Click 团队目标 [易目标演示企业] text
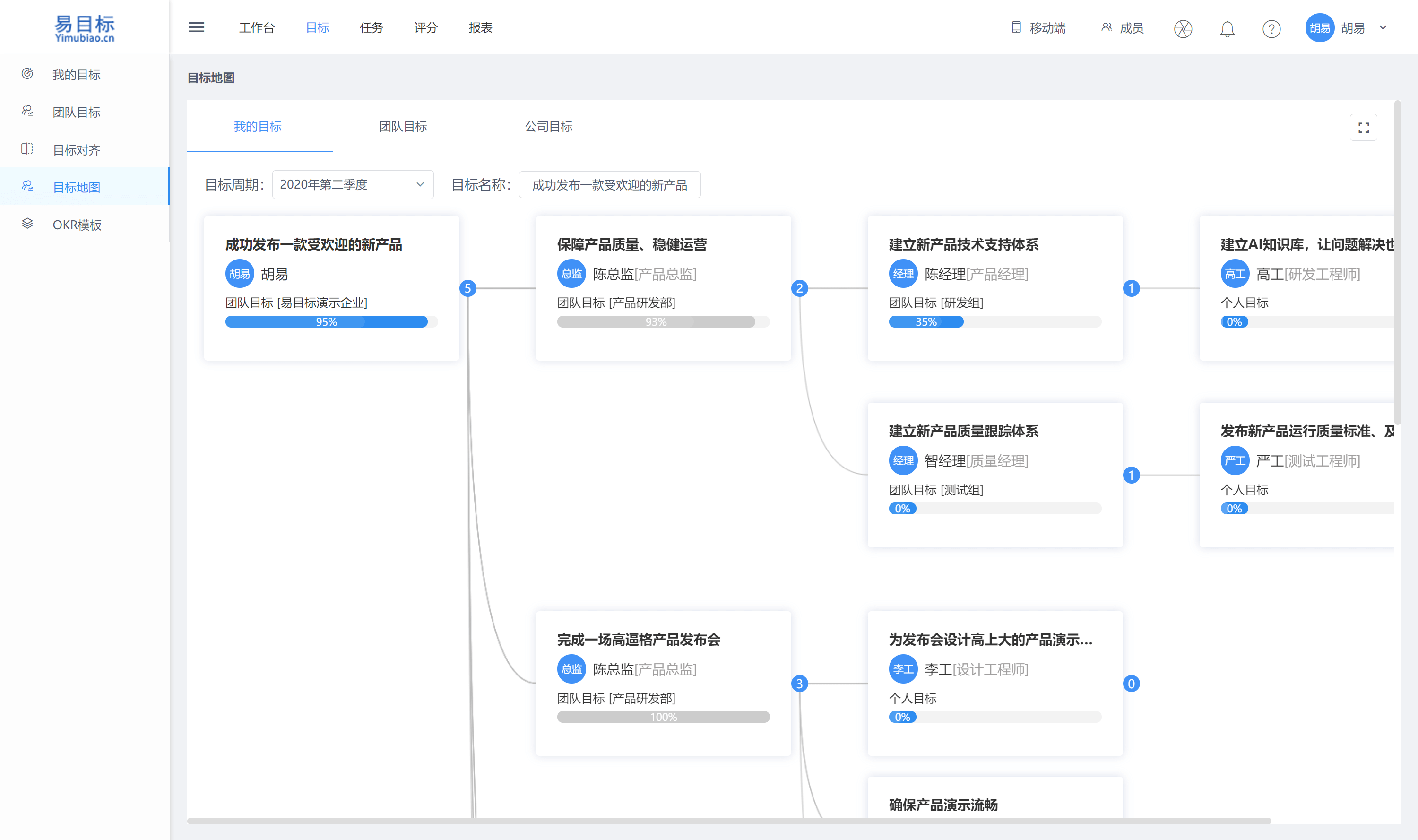 (296, 303)
